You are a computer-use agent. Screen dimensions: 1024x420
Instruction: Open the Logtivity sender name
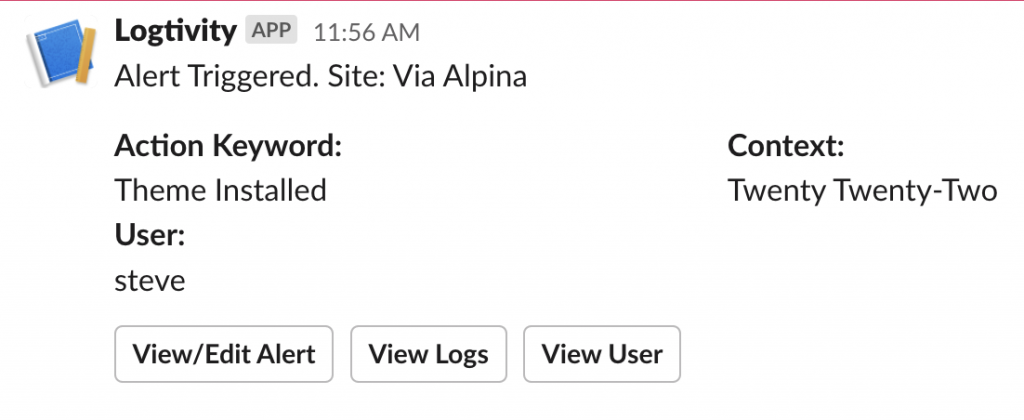[x=175, y=31]
